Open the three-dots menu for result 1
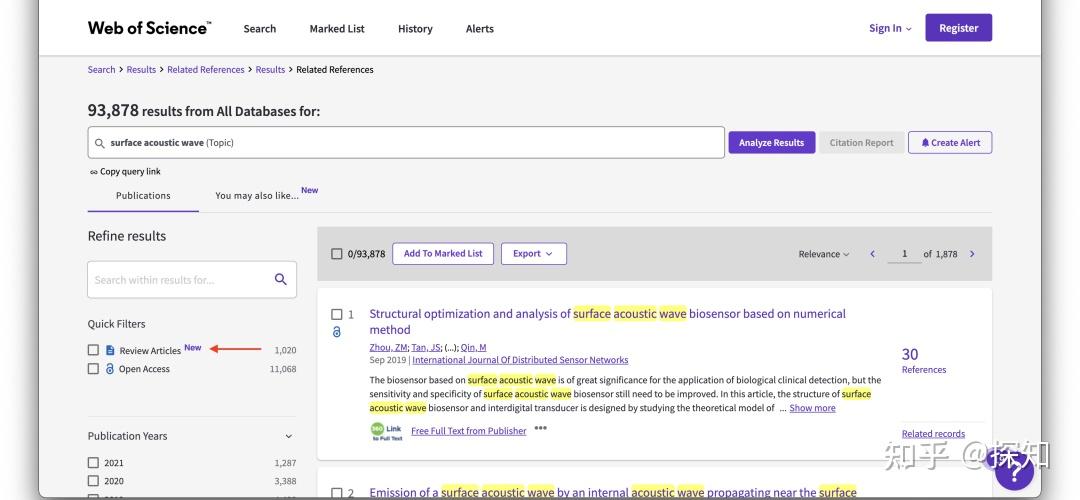Viewport: 1080px width, 500px height. [x=541, y=428]
